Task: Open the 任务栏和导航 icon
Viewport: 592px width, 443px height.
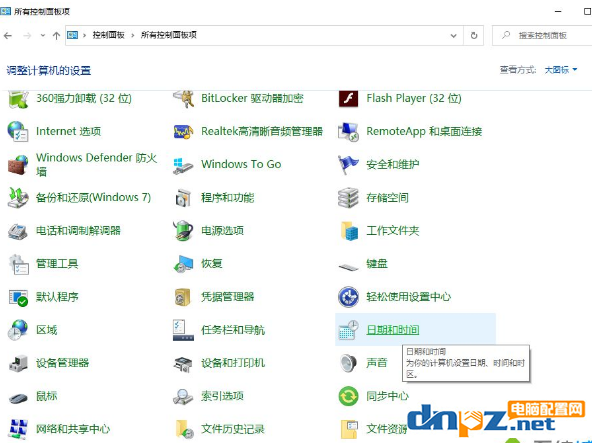Action: pyautogui.click(x=183, y=330)
